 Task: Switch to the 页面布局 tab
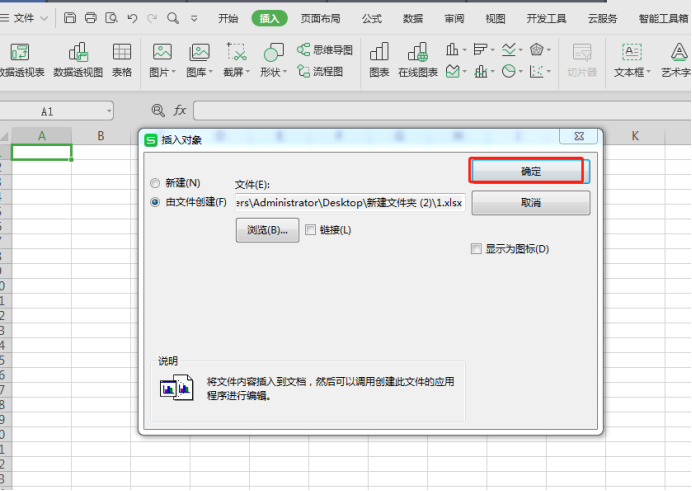point(320,19)
